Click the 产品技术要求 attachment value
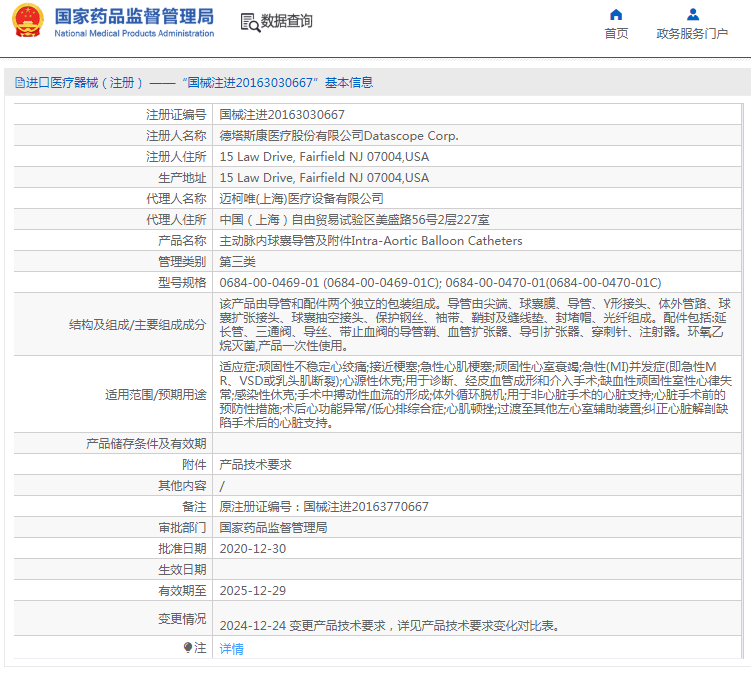751x675 pixels. pyautogui.click(x=255, y=465)
